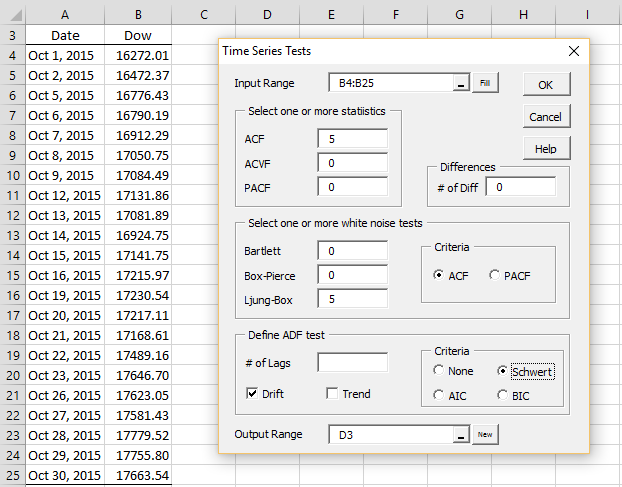The height and width of the screenshot is (487, 622).
Task: Click cell with Oct 8, 2015
Action: (x=65, y=155)
